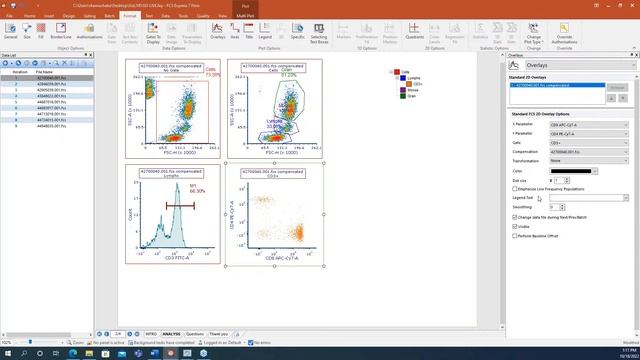Switch to Thank you page tab
The width and height of the screenshot is (640, 360).
pyautogui.click(x=218, y=334)
